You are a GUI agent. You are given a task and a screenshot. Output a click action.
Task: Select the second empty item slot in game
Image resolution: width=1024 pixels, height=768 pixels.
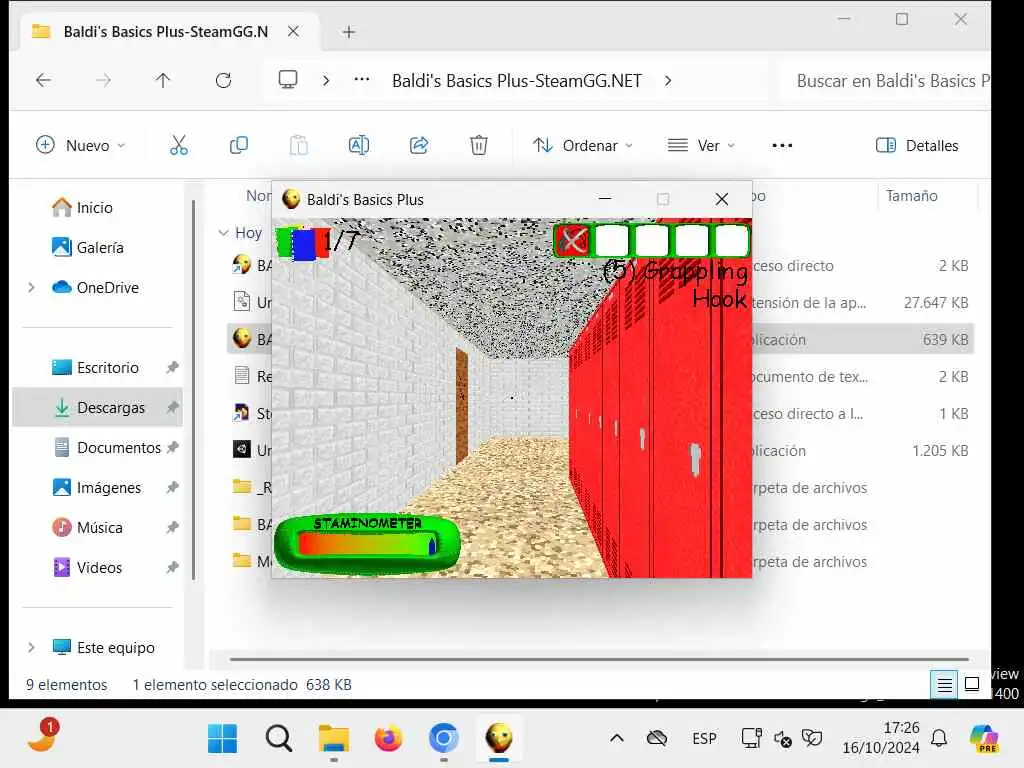tap(651, 240)
